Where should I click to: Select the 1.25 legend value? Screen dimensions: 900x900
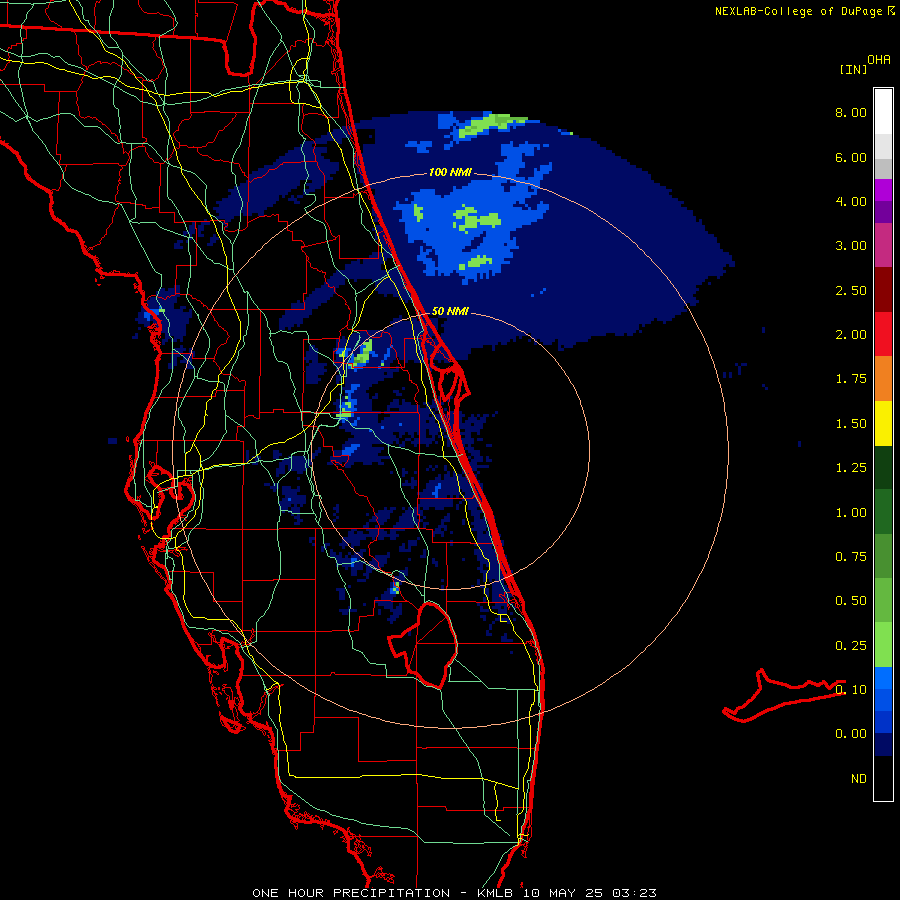point(851,468)
